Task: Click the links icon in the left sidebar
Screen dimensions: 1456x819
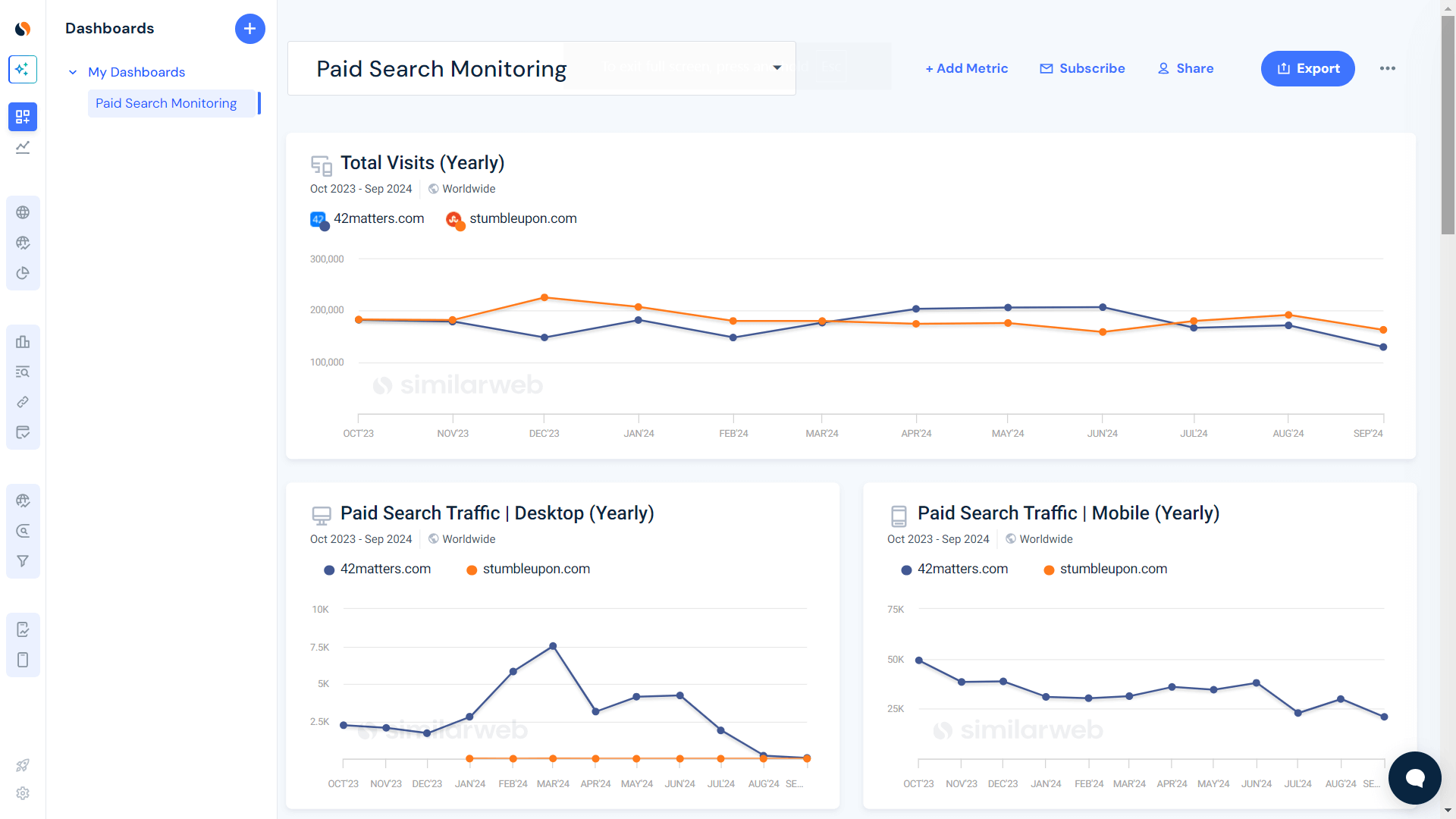Action: click(22, 402)
